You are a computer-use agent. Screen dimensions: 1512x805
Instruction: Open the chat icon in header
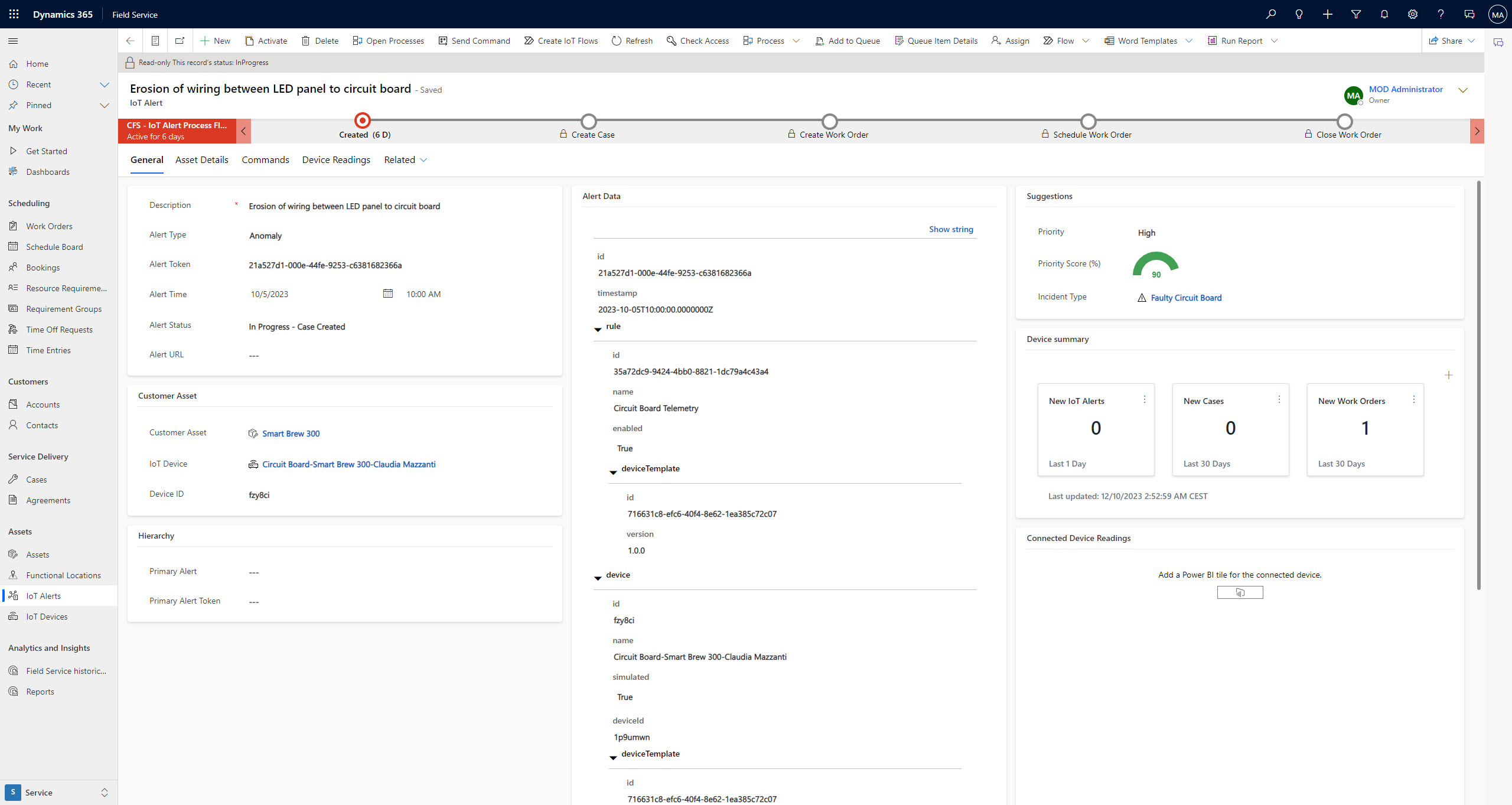tap(1469, 14)
